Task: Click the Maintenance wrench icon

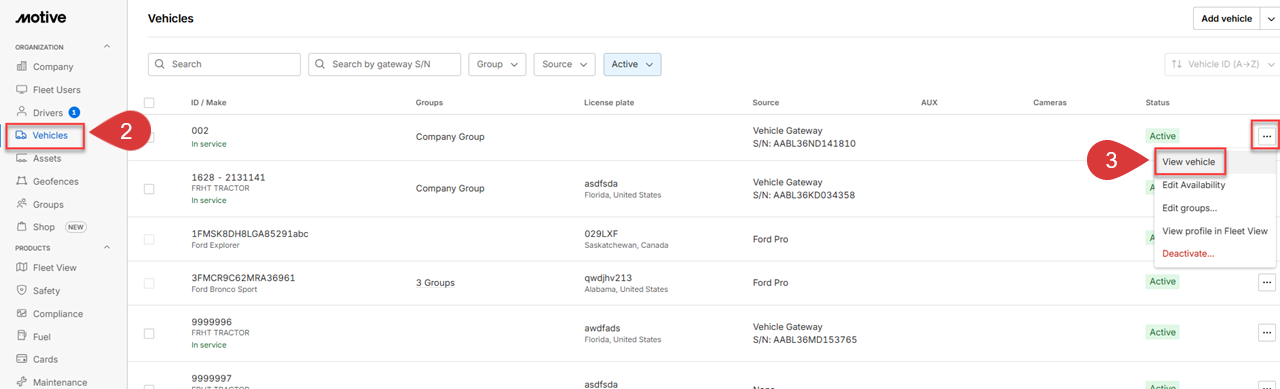Action: click(x=22, y=382)
